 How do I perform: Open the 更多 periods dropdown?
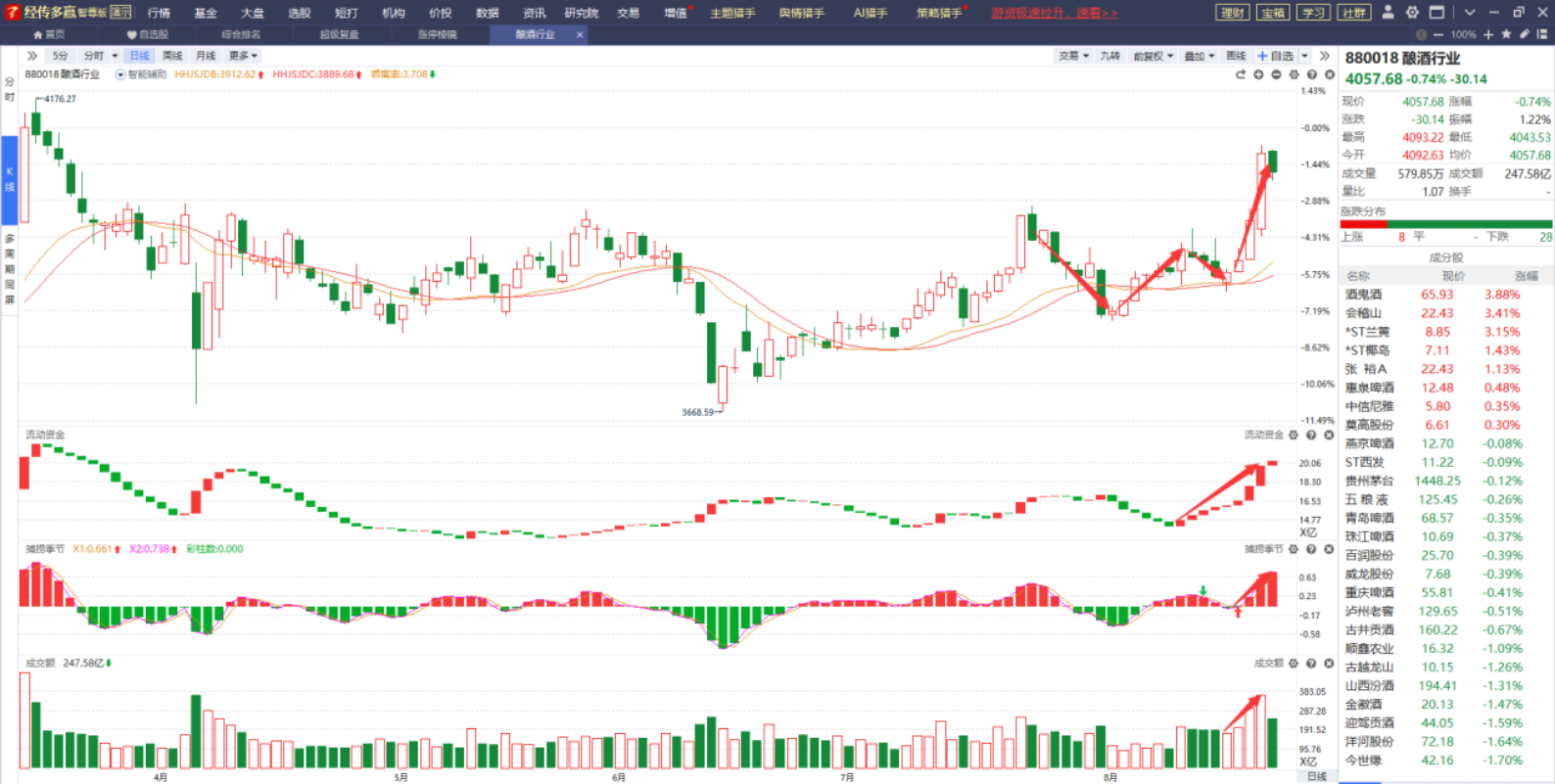click(243, 56)
